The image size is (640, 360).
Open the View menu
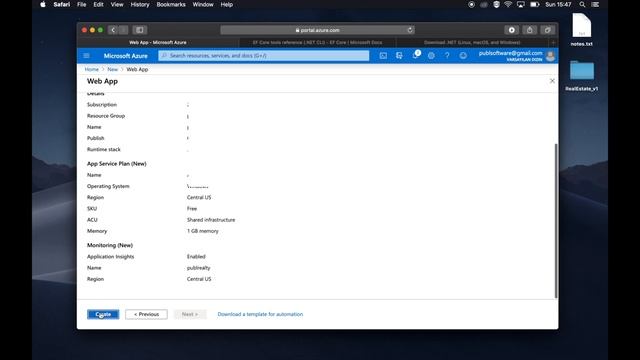117,4
